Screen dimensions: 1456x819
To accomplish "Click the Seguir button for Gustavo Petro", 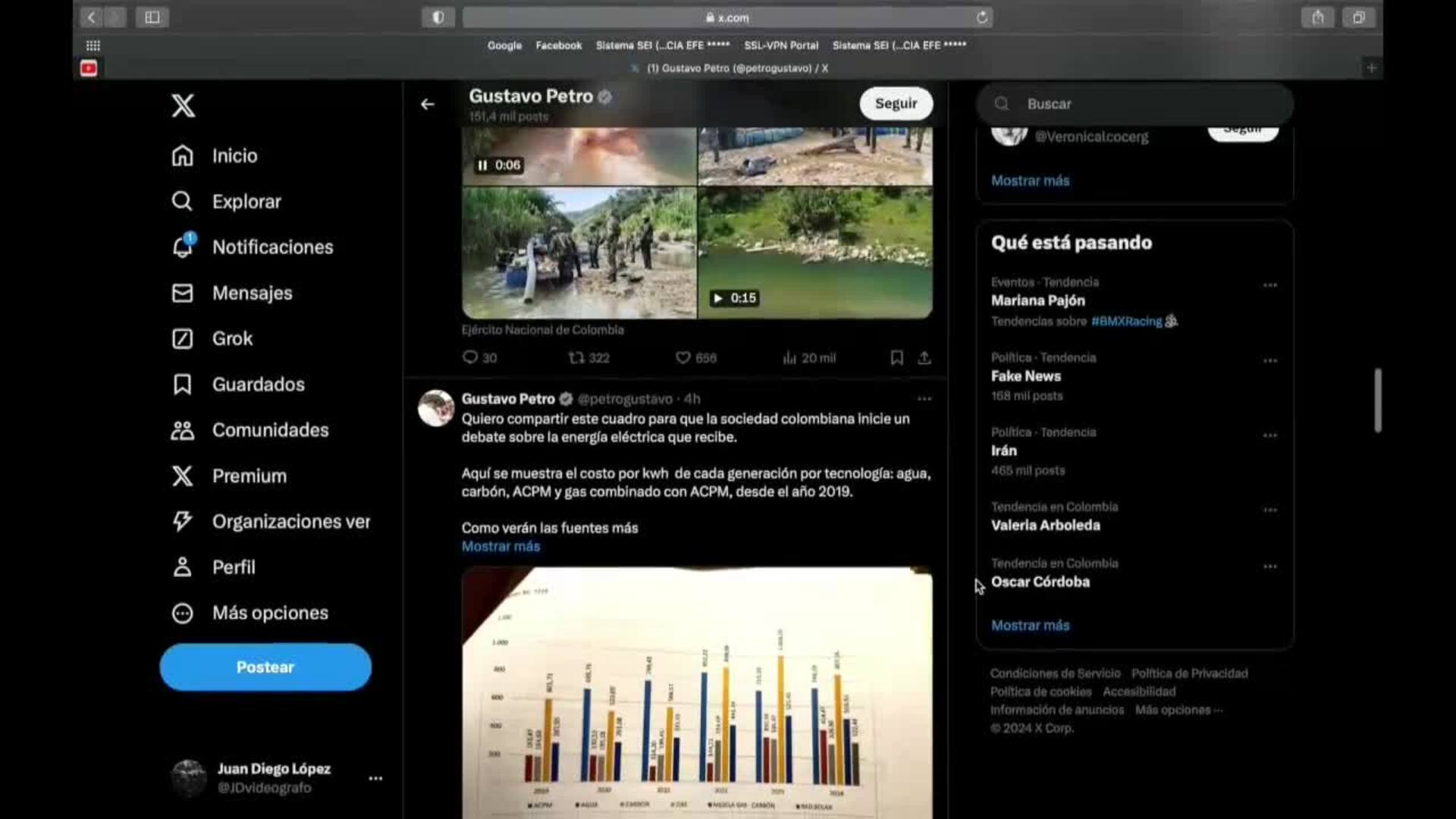I will coord(896,104).
